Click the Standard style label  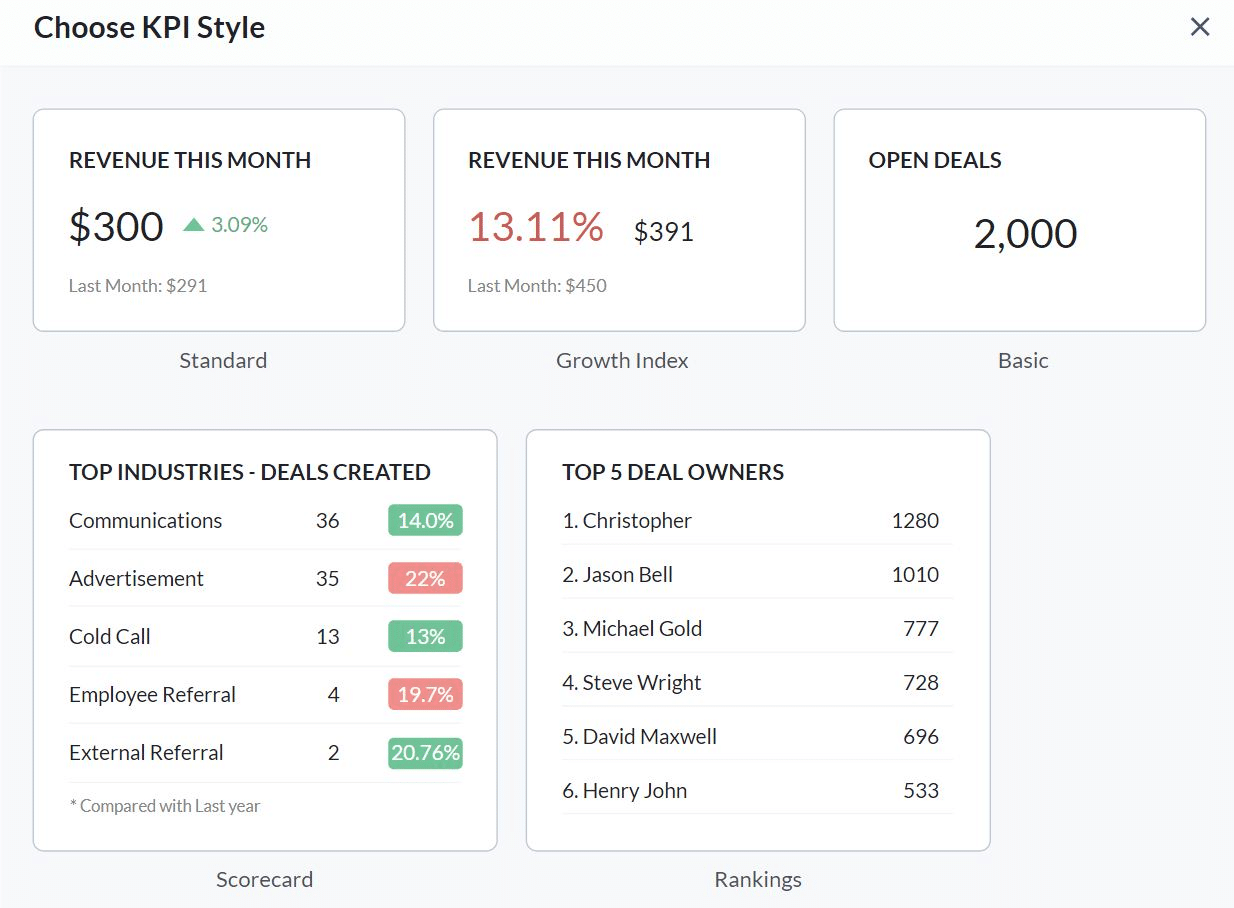(x=222, y=360)
